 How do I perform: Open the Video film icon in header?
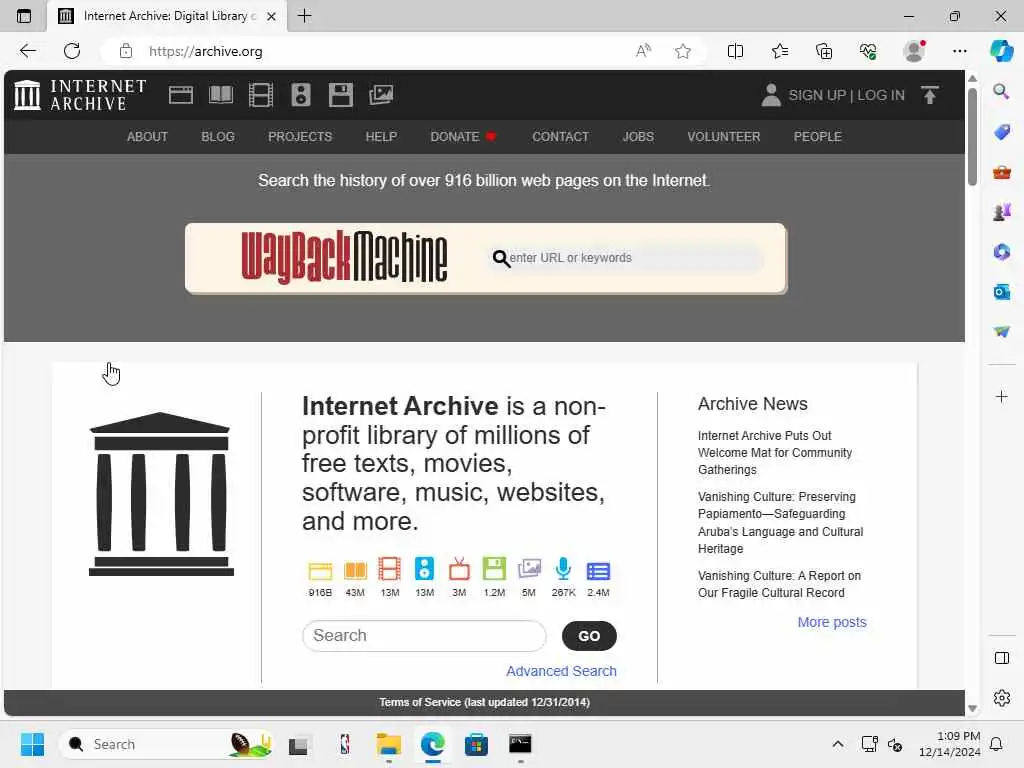(261, 95)
